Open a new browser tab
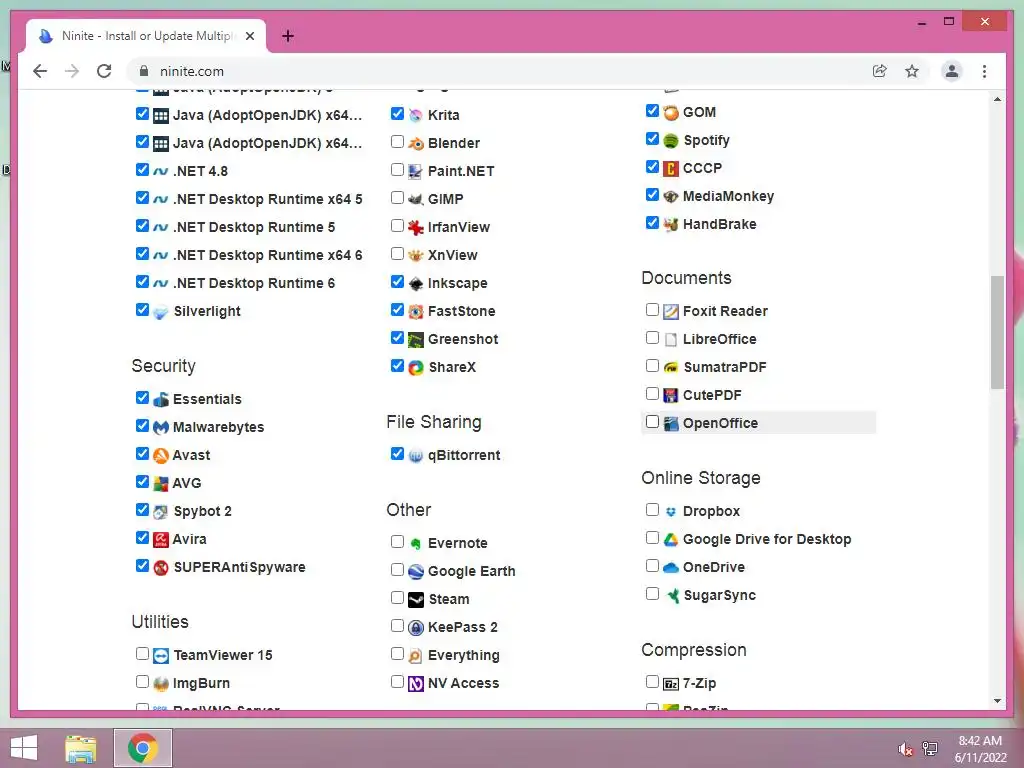Viewport: 1024px width, 768px height. pyautogui.click(x=287, y=36)
